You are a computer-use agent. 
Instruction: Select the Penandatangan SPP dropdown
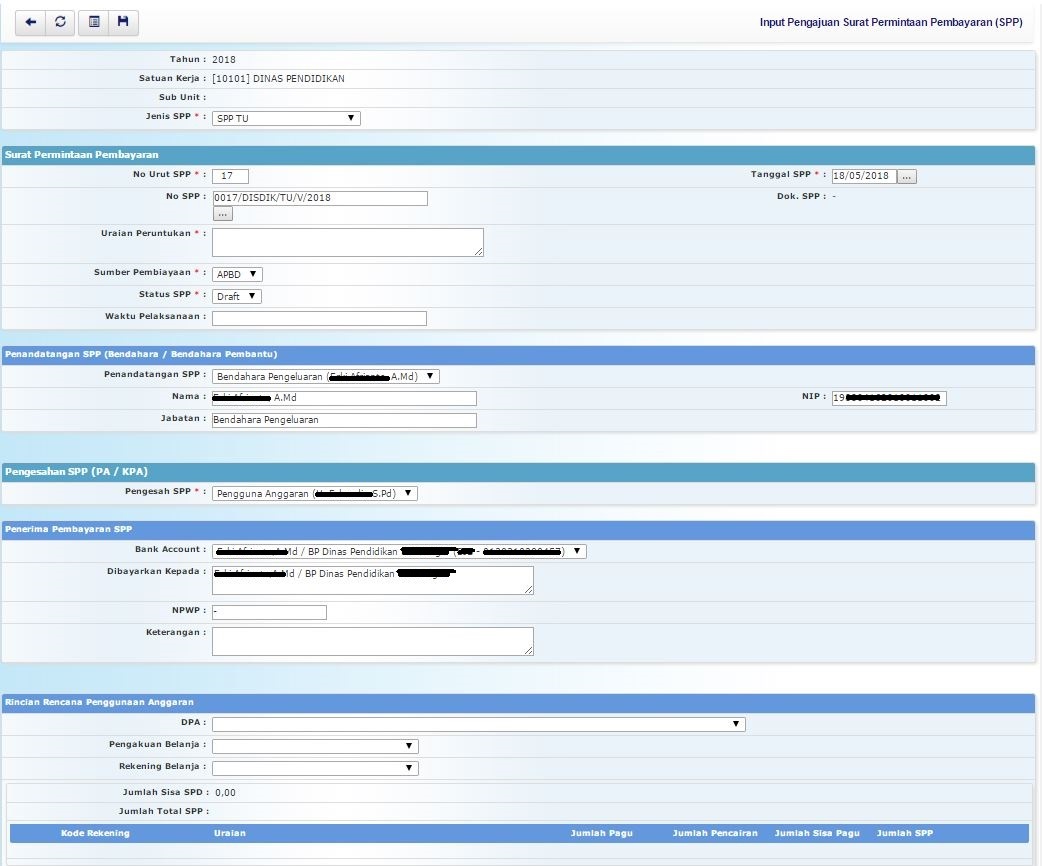tap(326, 377)
